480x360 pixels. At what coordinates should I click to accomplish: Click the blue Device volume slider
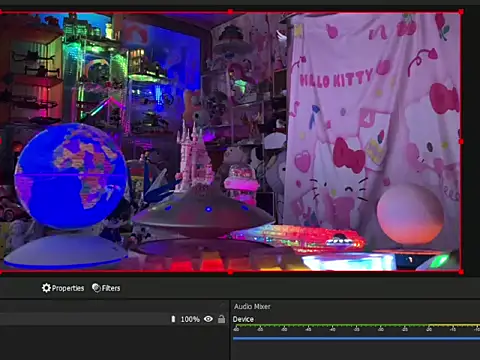(x=356, y=339)
